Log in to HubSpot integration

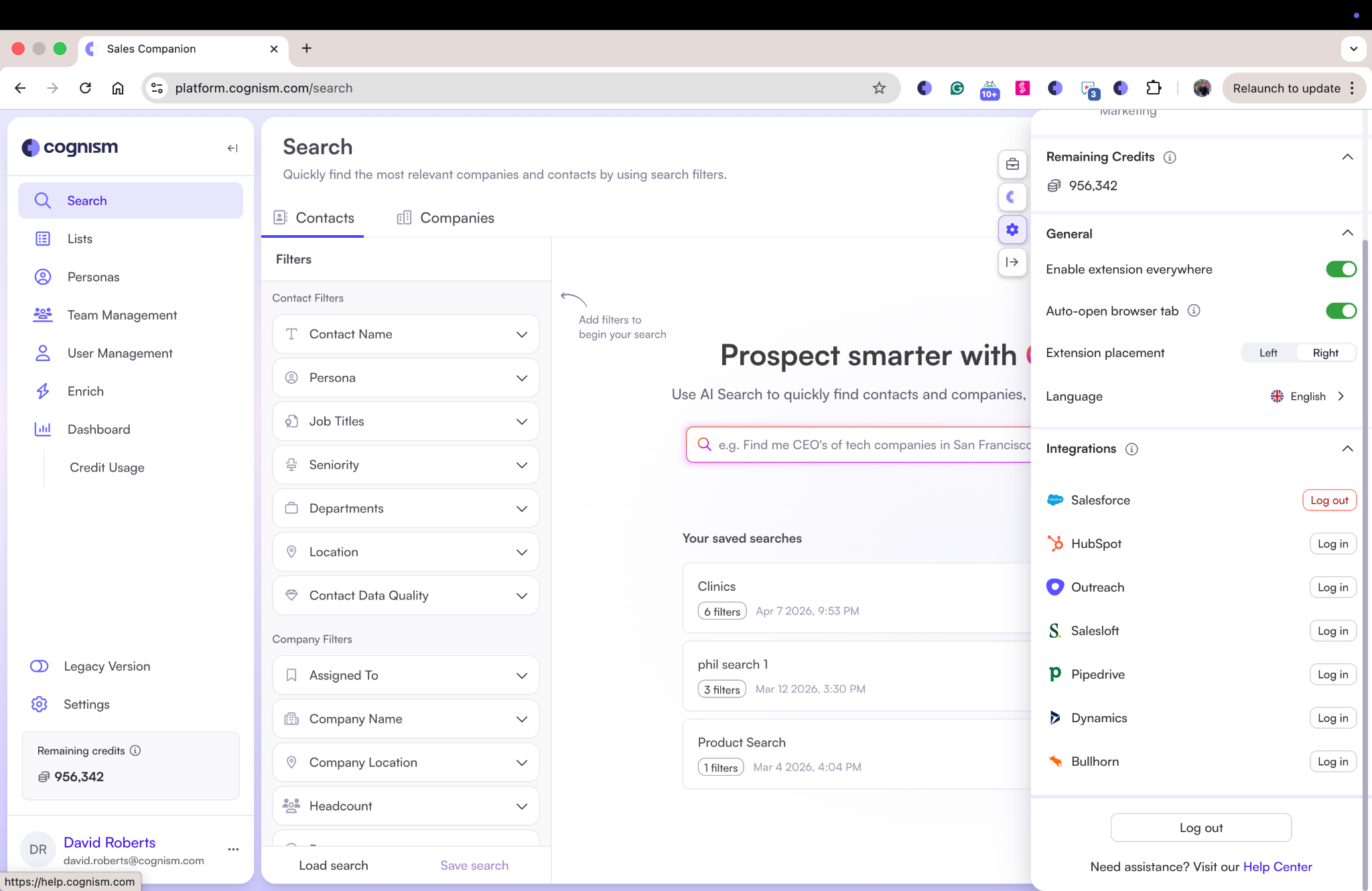point(1332,544)
